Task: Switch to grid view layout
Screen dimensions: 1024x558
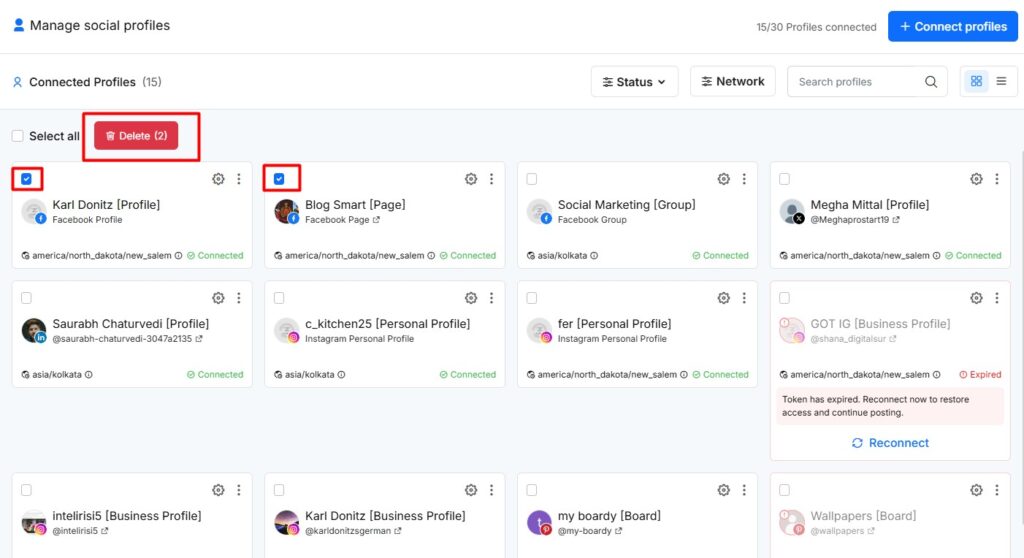Action: [x=976, y=82]
